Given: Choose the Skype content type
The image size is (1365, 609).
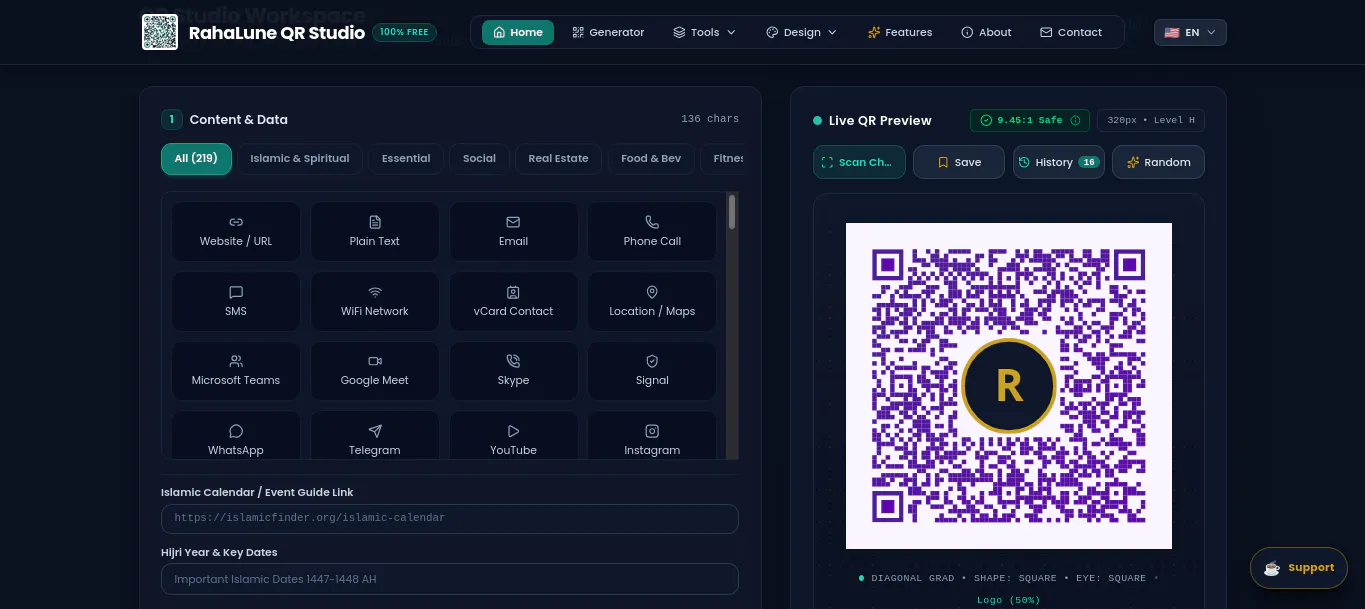Looking at the screenshot, I should point(513,370).
